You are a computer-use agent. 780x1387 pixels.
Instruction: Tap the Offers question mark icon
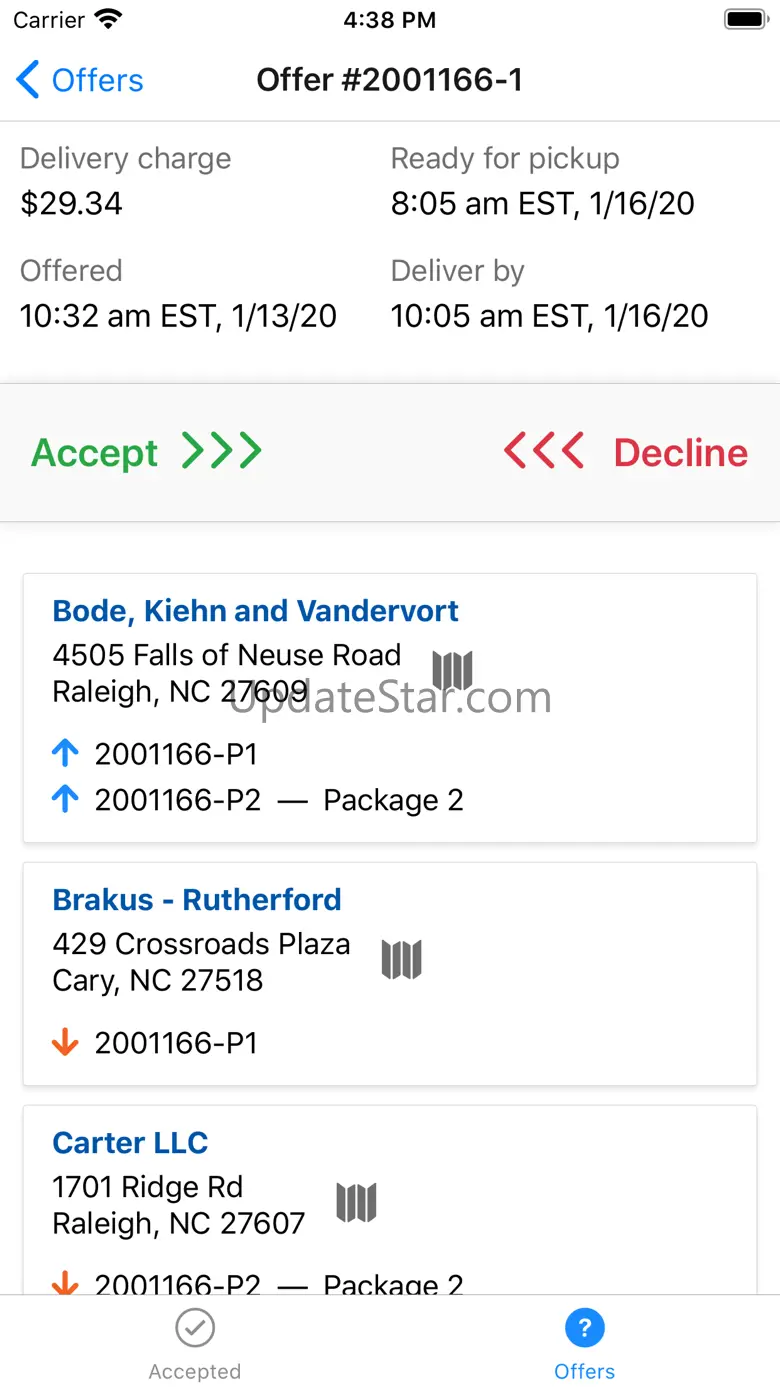pyautogui.click(x=585, y=1328)
